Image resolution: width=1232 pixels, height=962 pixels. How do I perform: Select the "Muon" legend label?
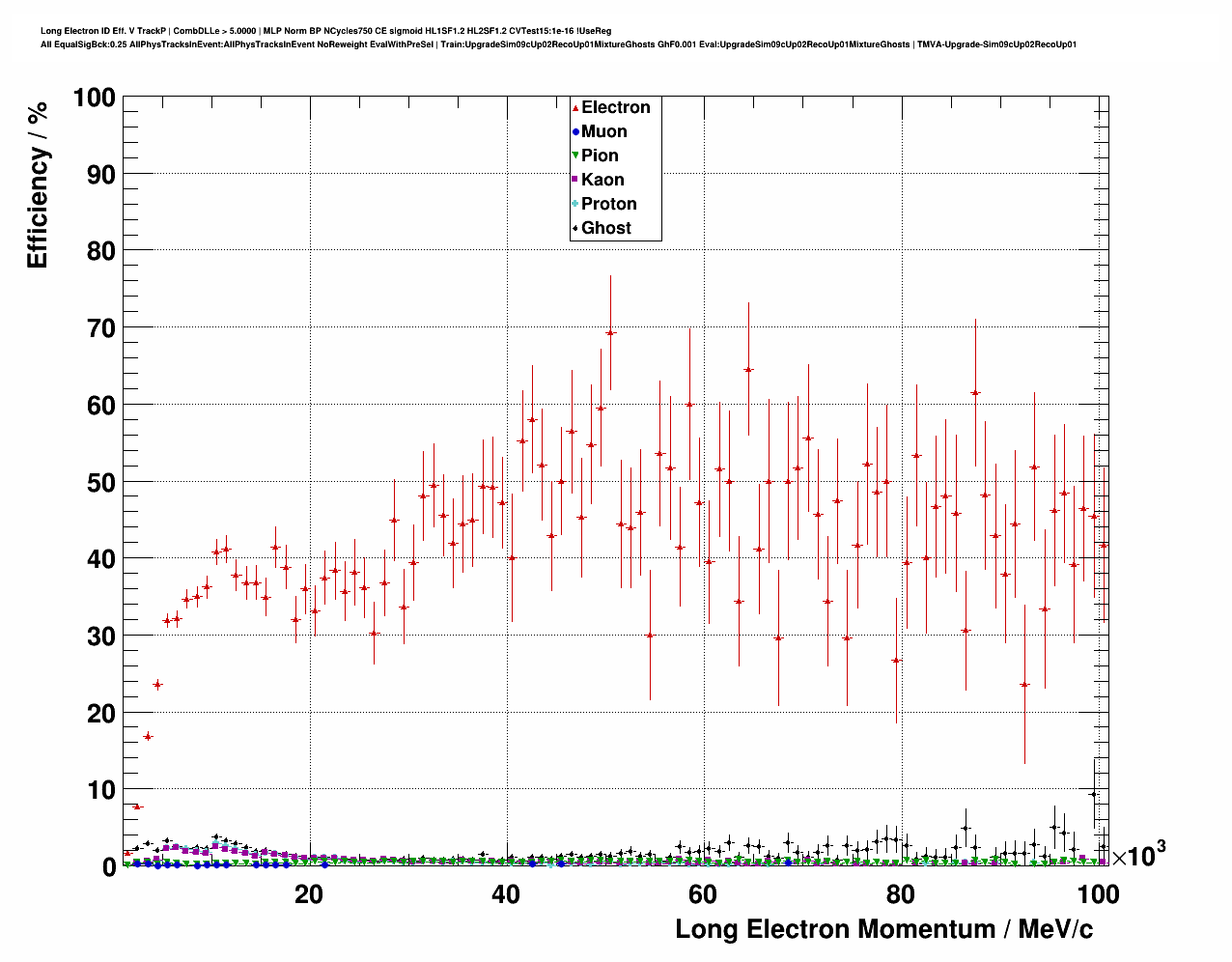coord(604,131)
